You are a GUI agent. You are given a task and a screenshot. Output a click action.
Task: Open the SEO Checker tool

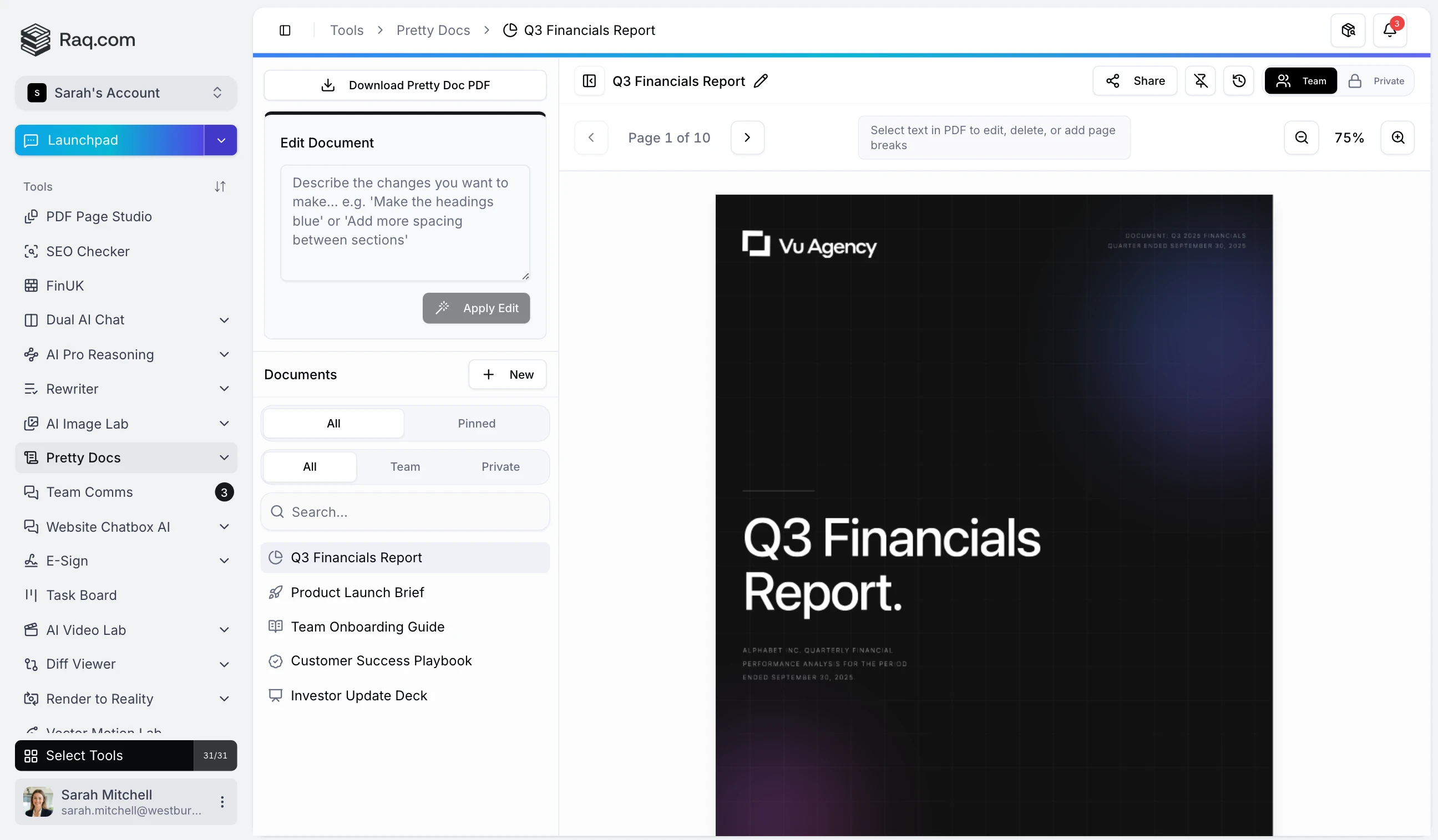(87, 252)
